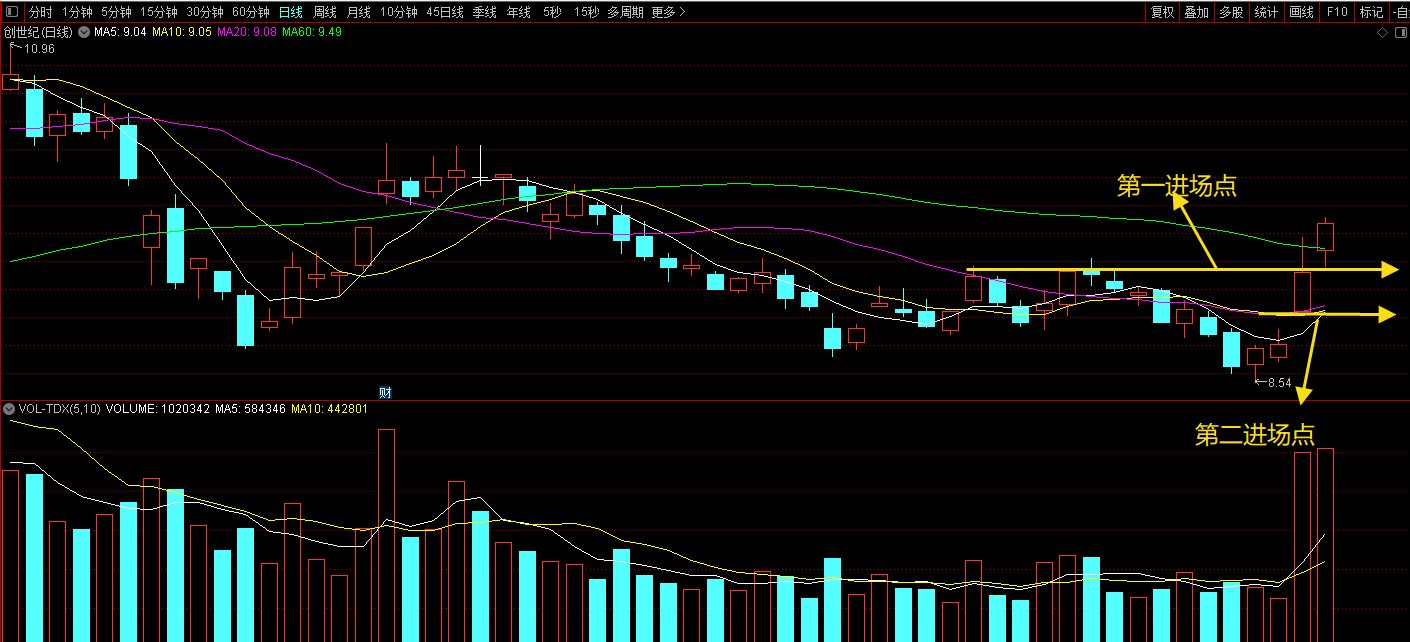
Task: Open the 多股 multi-stock view
Action: (x=1231, y=12)
